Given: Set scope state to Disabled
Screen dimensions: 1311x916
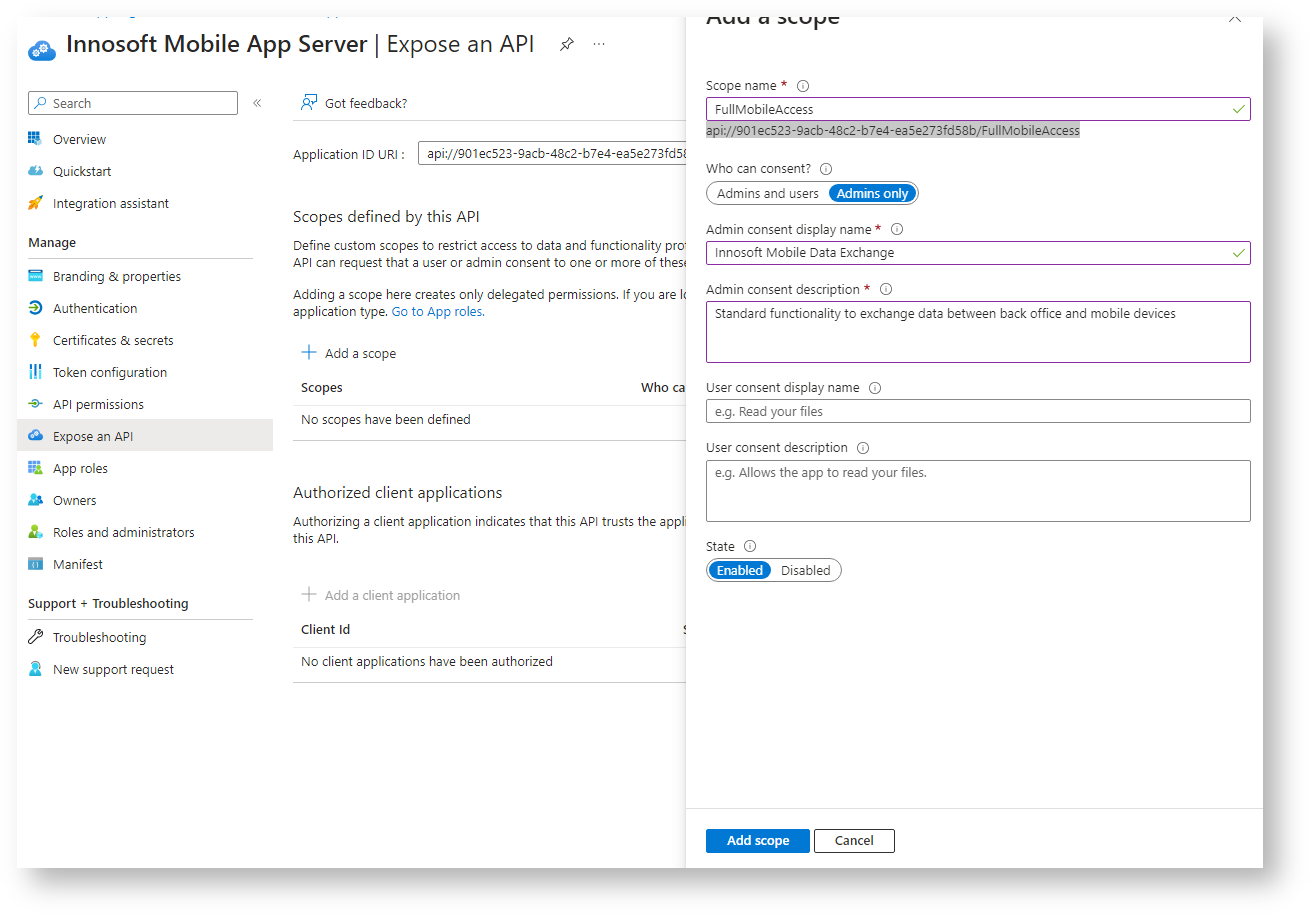Looking at the screenshot, I should [805, 571].
